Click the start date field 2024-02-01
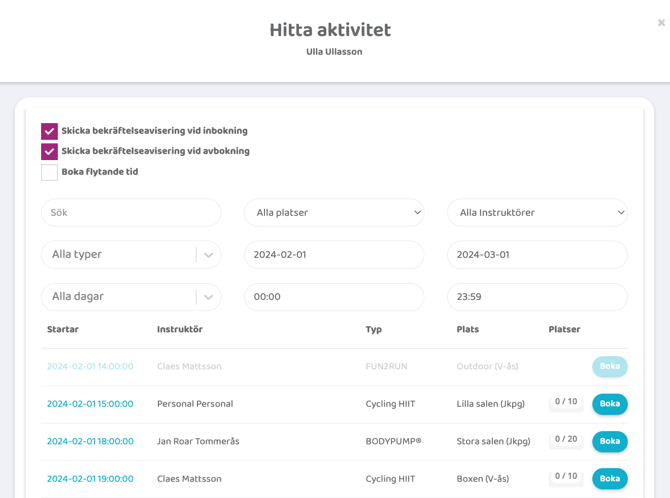This screenshot has width=670, height=498. point(334,255)
